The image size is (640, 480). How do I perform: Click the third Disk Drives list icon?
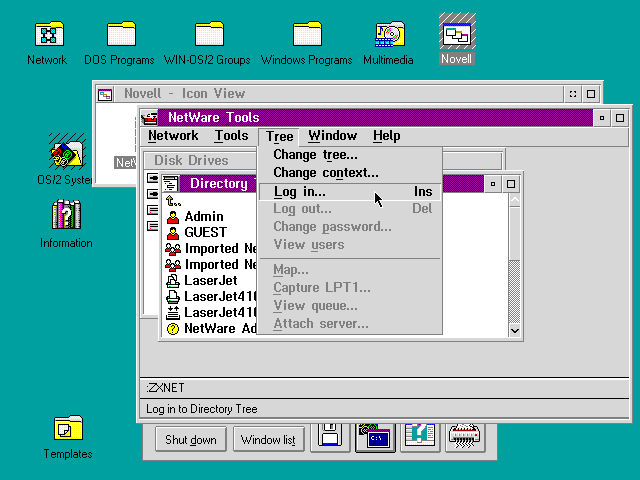[152, 210]
